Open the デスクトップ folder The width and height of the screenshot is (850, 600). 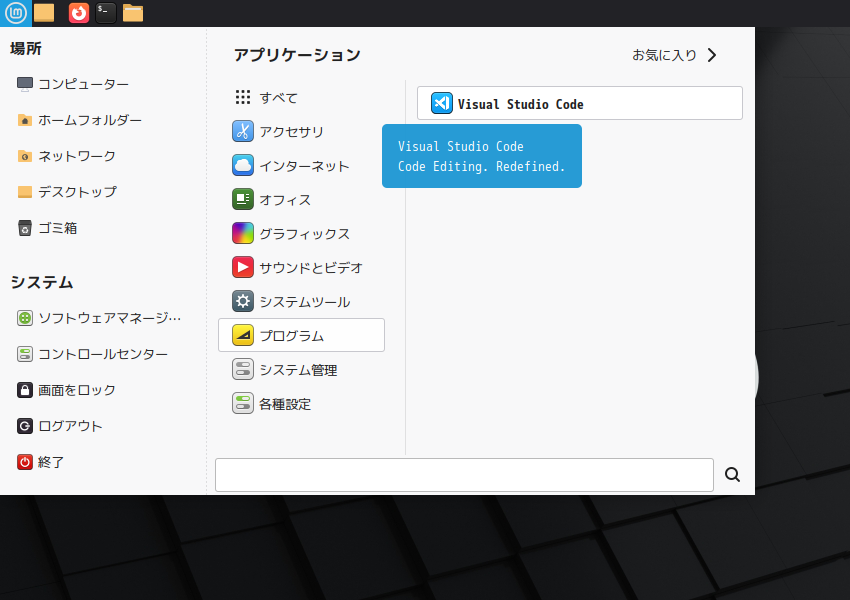click(67, 192)
